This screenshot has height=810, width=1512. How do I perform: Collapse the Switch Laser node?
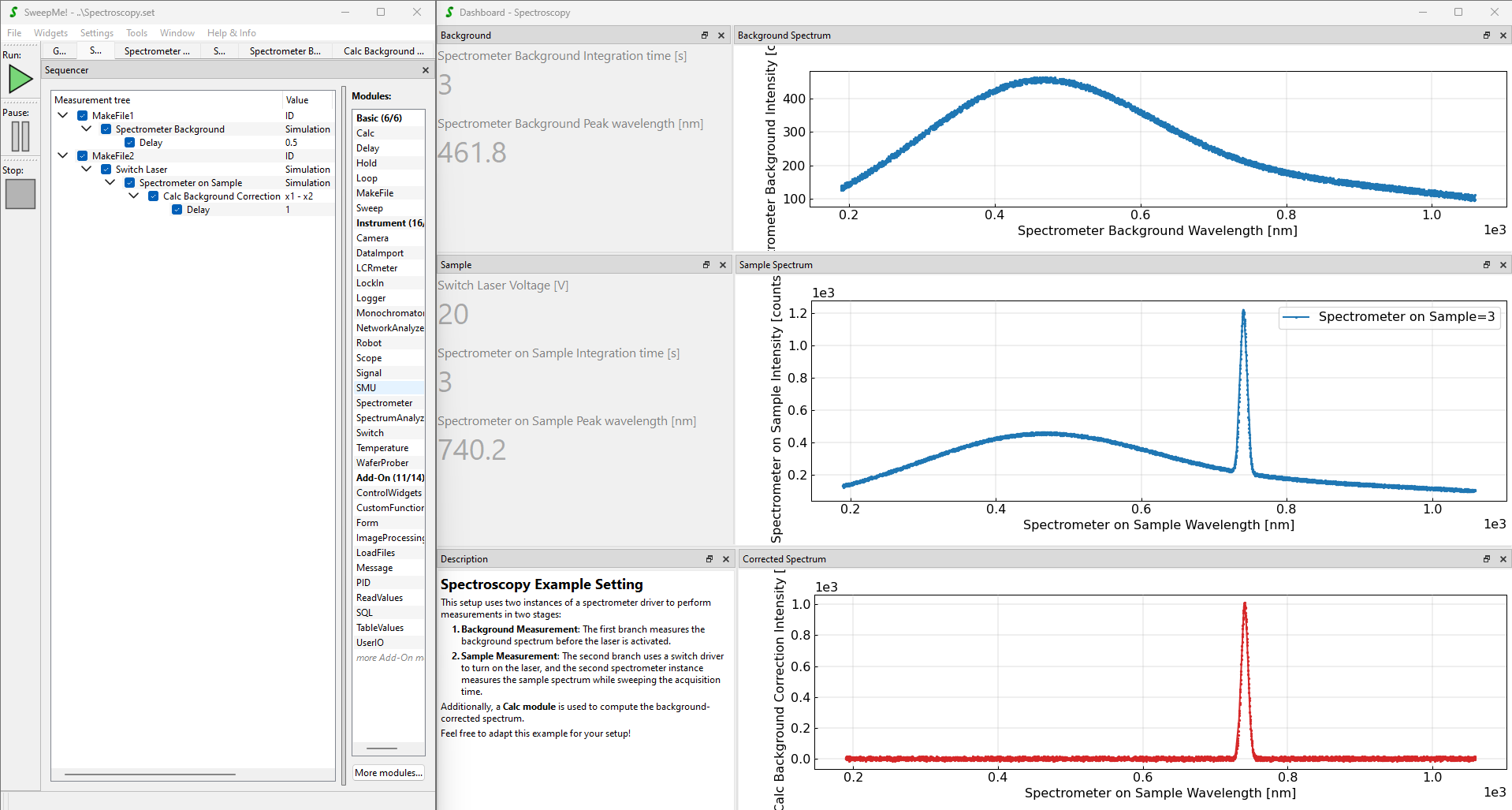point(87,169)
